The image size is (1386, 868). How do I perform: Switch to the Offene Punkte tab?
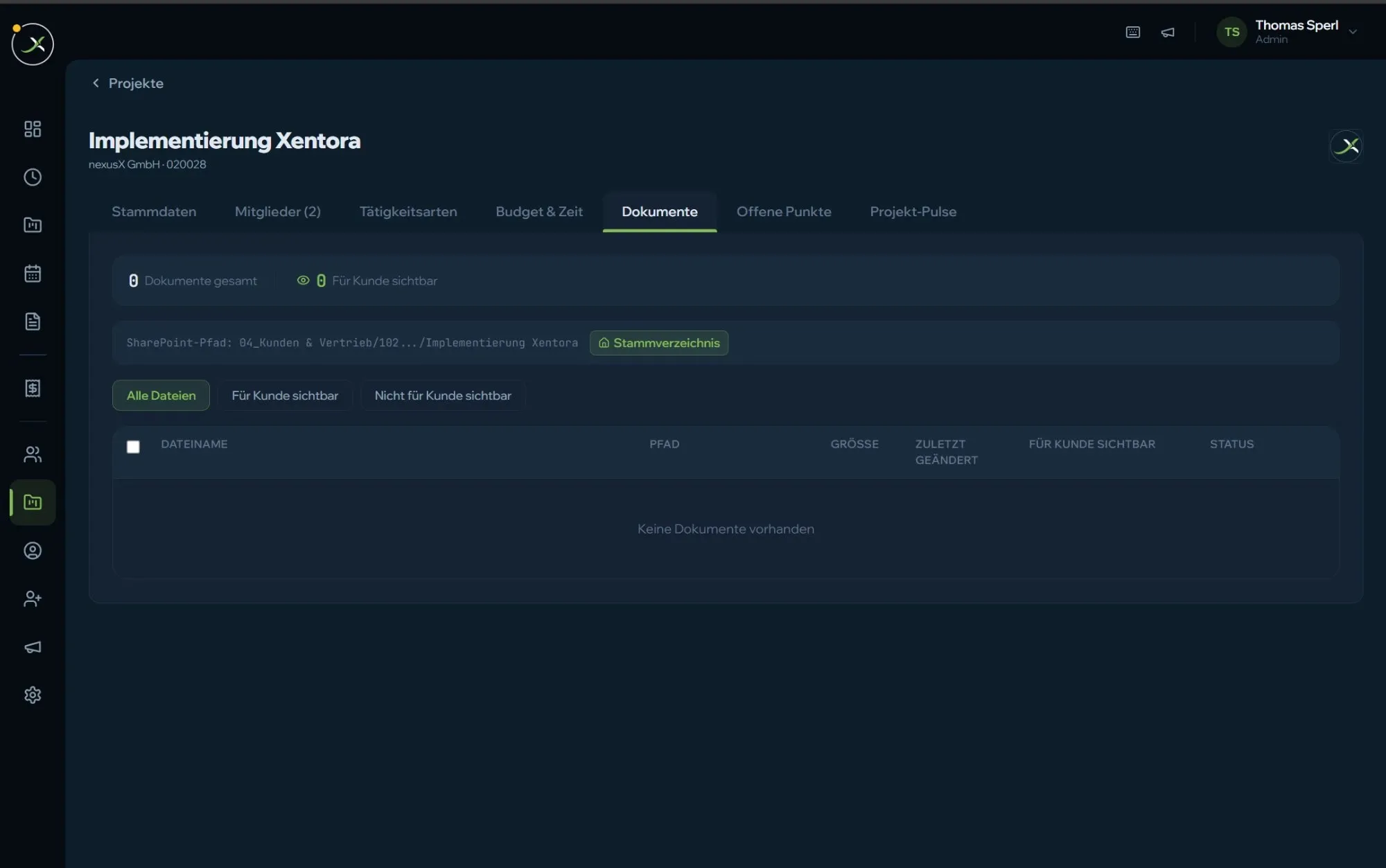click(784, 211)
